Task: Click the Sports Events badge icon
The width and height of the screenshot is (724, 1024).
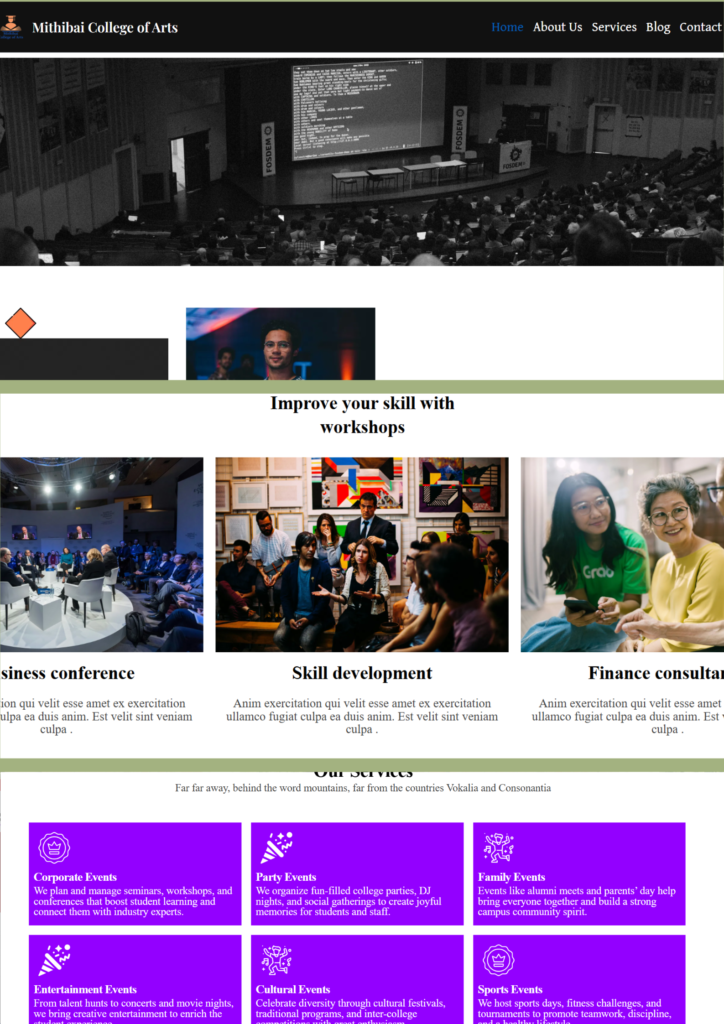Action: click(x=498, y=960)
